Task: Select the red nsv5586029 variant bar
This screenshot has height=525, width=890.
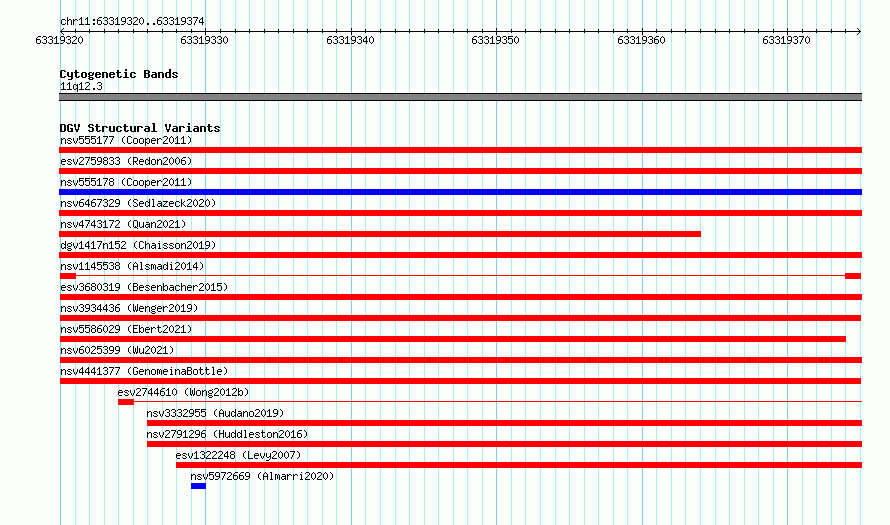Action: pos(452,339)
